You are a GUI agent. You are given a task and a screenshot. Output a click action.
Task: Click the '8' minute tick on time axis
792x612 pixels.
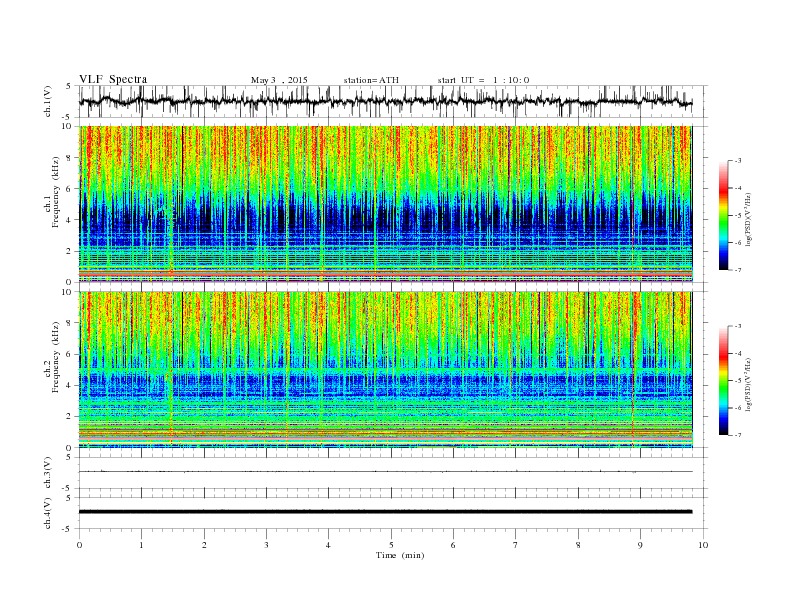[x=578, y=545]
